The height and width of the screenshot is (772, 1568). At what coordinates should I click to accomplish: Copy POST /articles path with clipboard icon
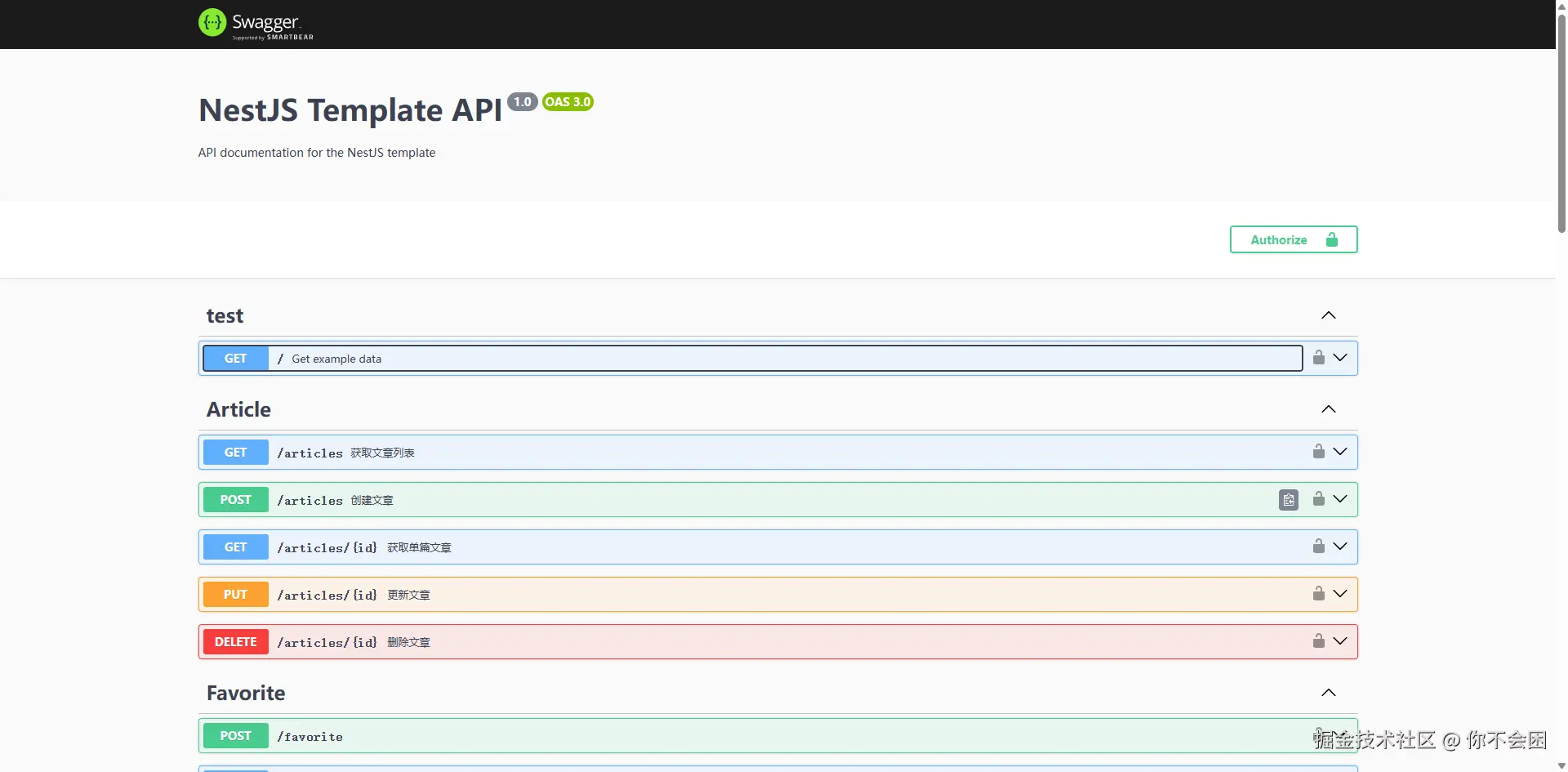coord(1289,500)
